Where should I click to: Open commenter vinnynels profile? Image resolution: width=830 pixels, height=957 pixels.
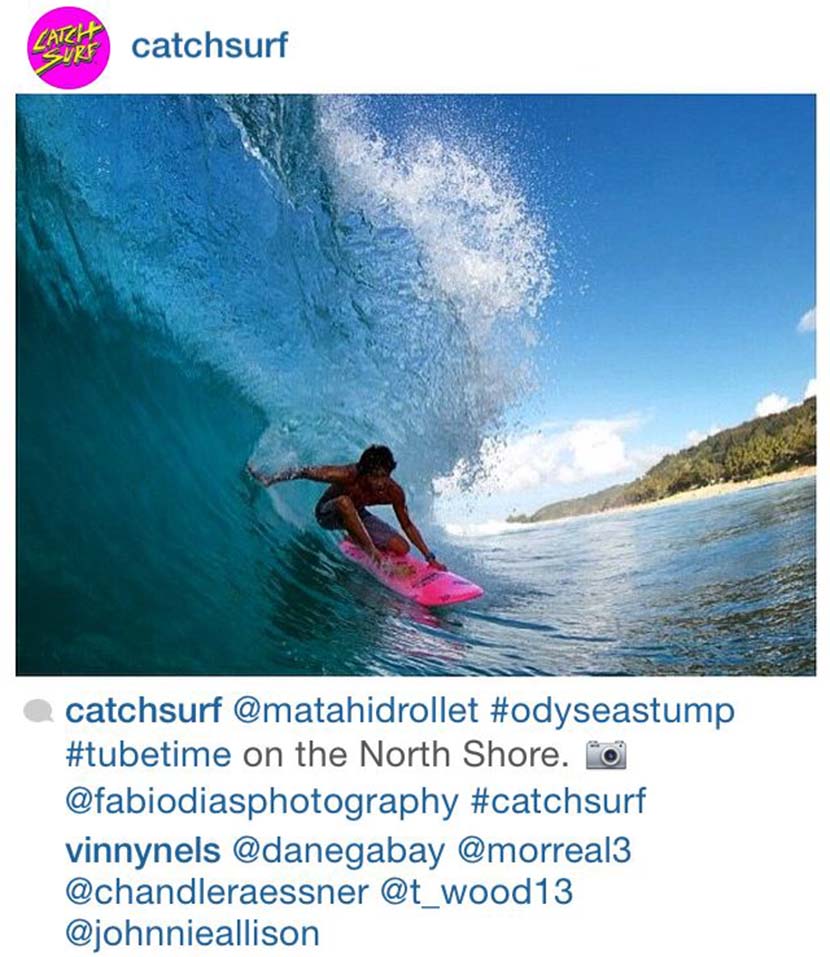coord(142,851)
